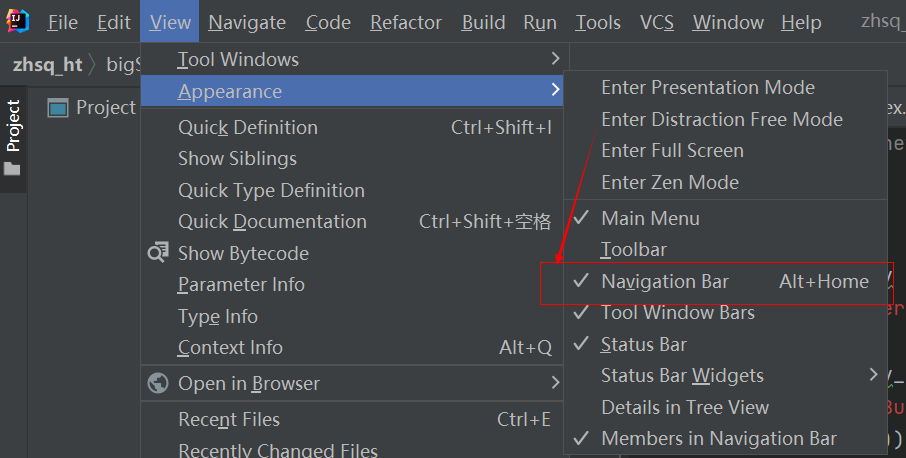Open the Refactor menu
This screenshot has height=458, width=906.
[x=405, y=22]
